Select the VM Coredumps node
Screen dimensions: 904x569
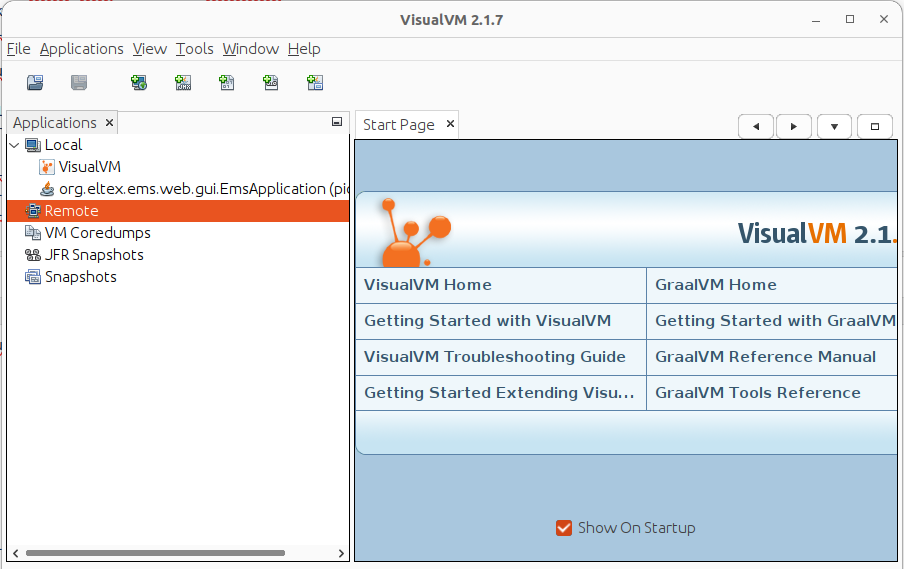[x=97, y=233]
